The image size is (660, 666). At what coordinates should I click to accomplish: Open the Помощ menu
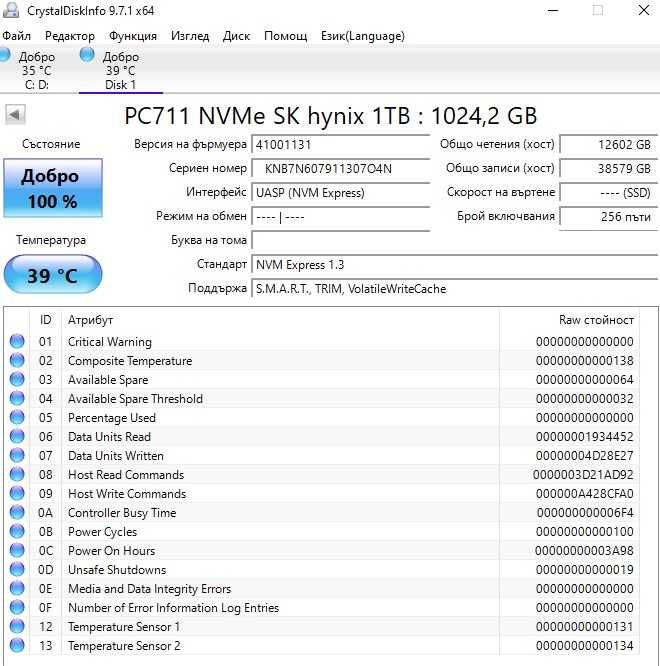[285, 36]
